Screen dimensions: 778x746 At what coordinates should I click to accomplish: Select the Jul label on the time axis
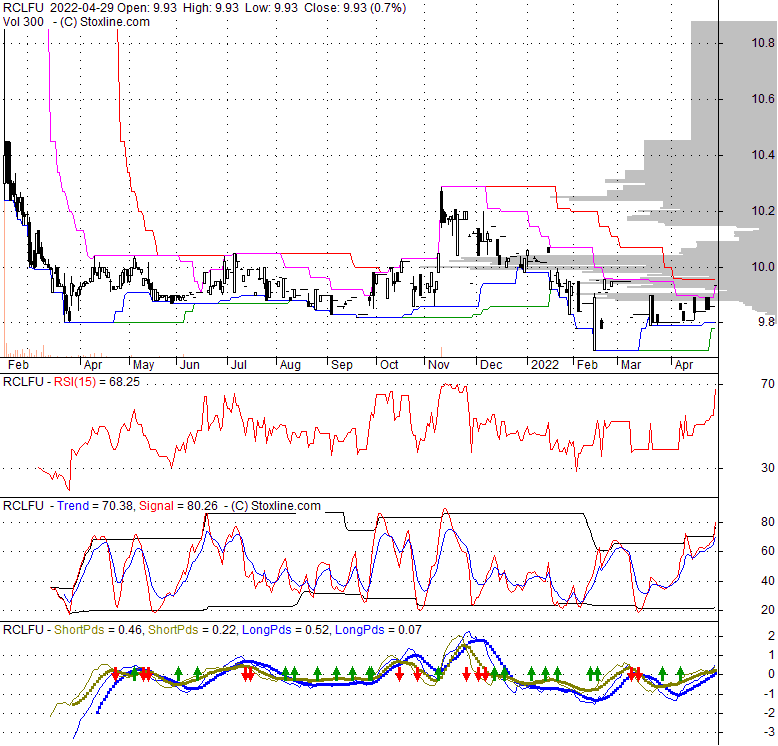(x=239, y=365)
